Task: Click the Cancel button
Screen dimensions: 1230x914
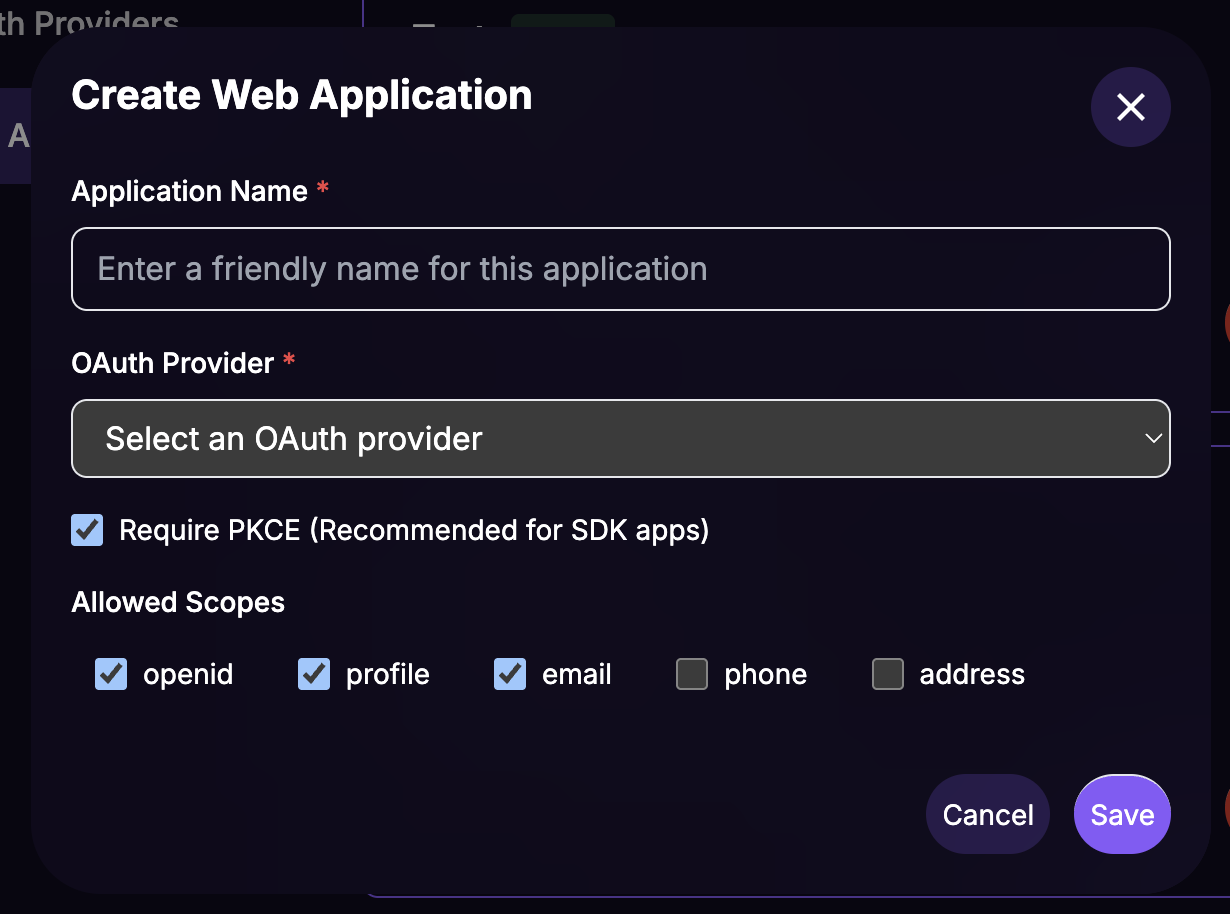Action: pyautogui.click(x=987, y=814)
